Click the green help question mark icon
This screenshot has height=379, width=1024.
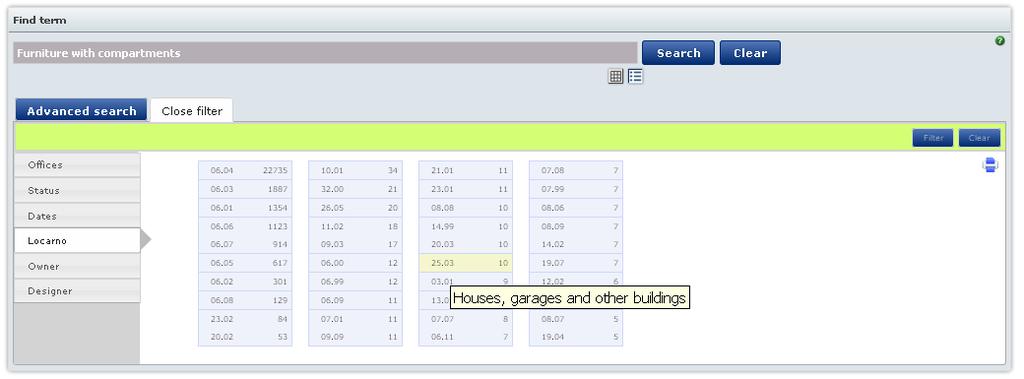pyautogui.click(x=1000, y=41)
